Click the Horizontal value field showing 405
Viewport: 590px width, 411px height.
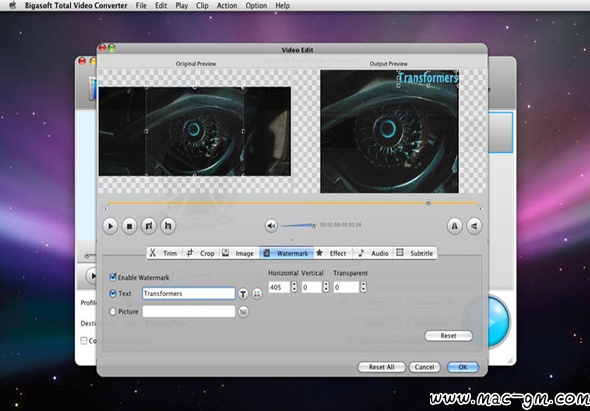279,287
